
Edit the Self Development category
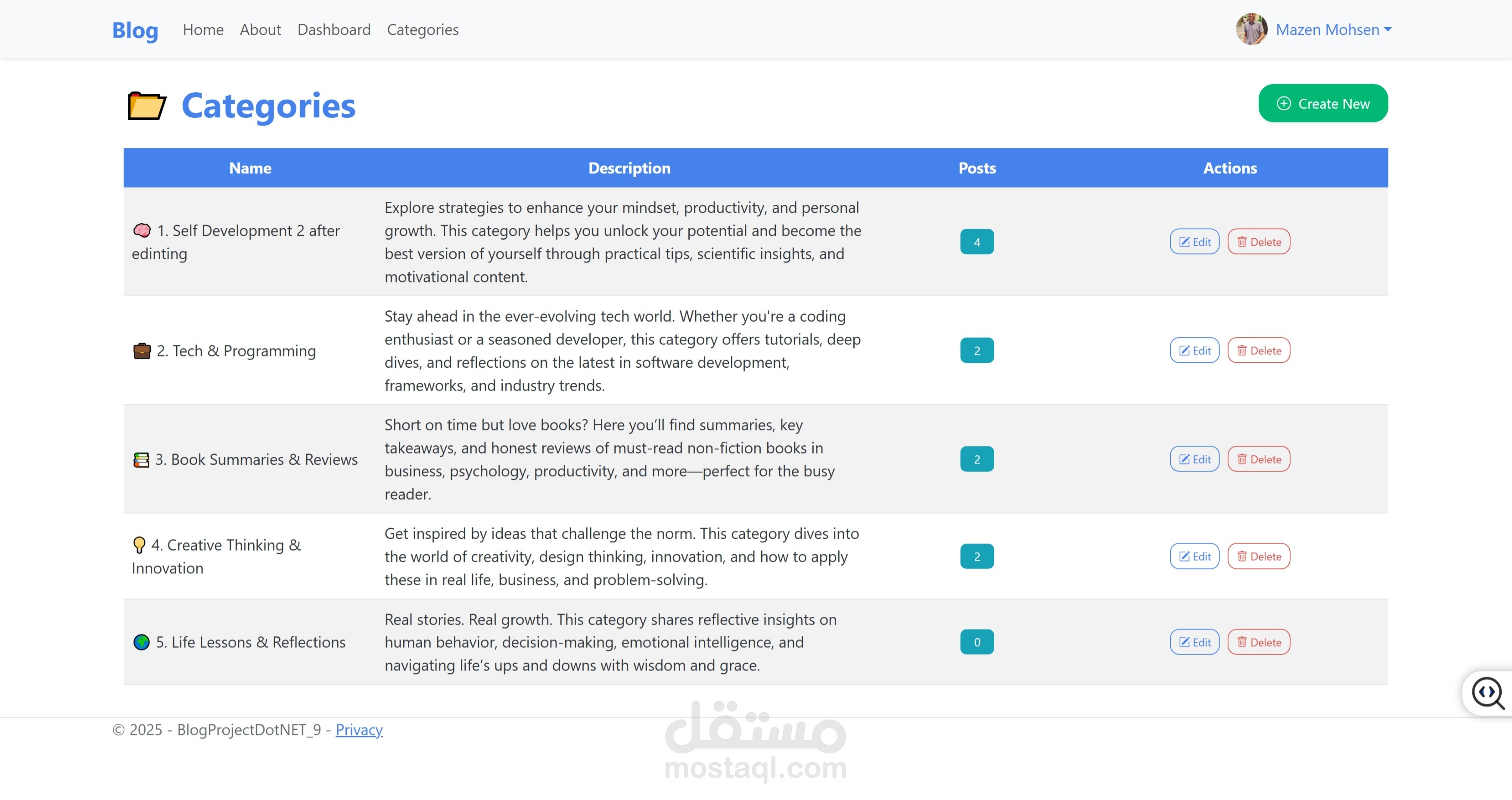[1195, 241]
